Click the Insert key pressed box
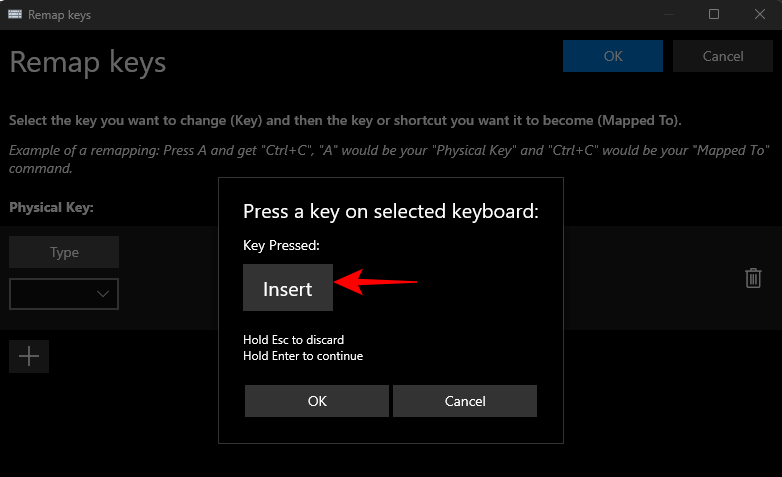The image size is (782, 477). [288, 289]
